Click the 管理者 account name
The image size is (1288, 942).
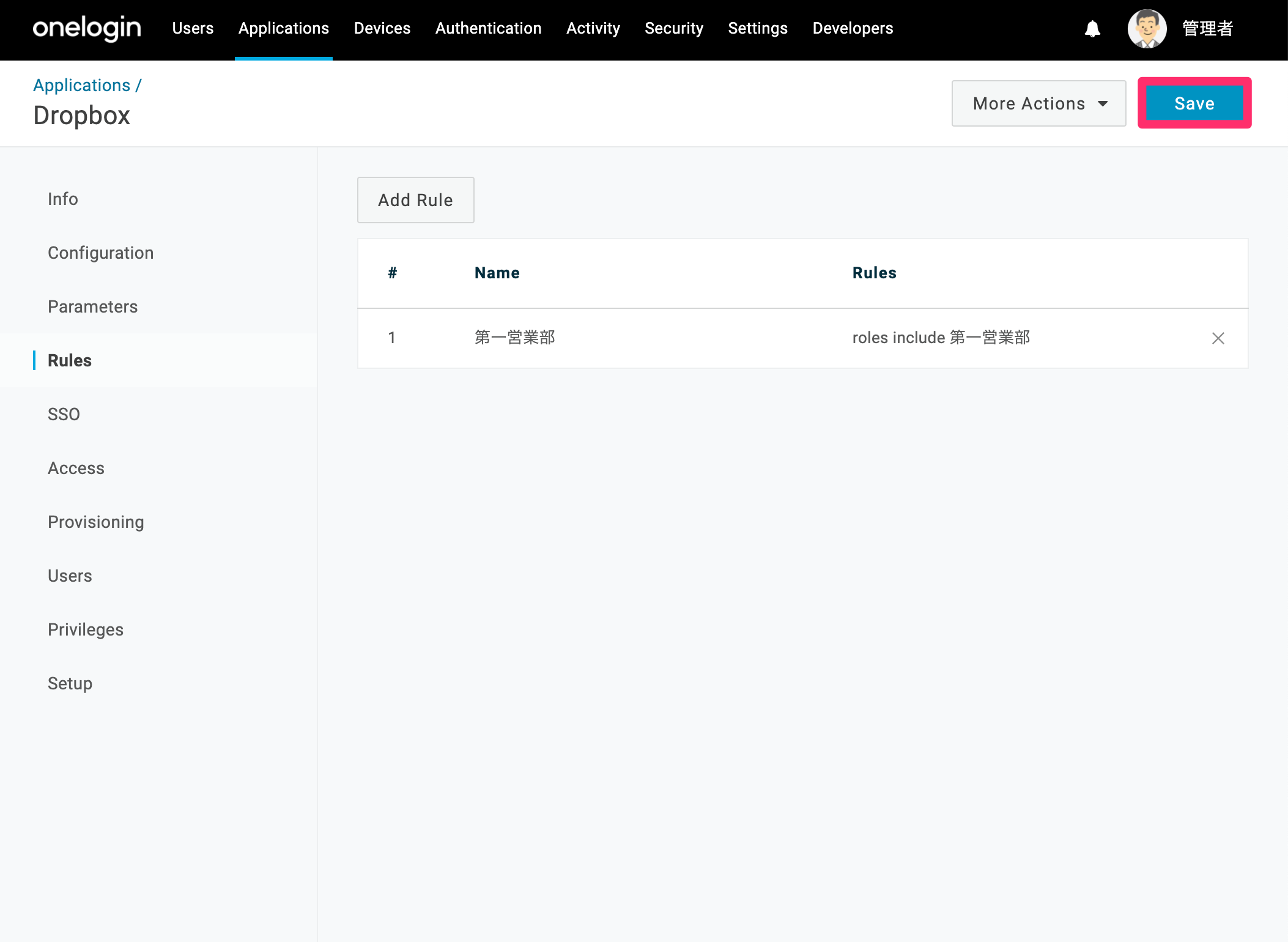coord(1207,29)
